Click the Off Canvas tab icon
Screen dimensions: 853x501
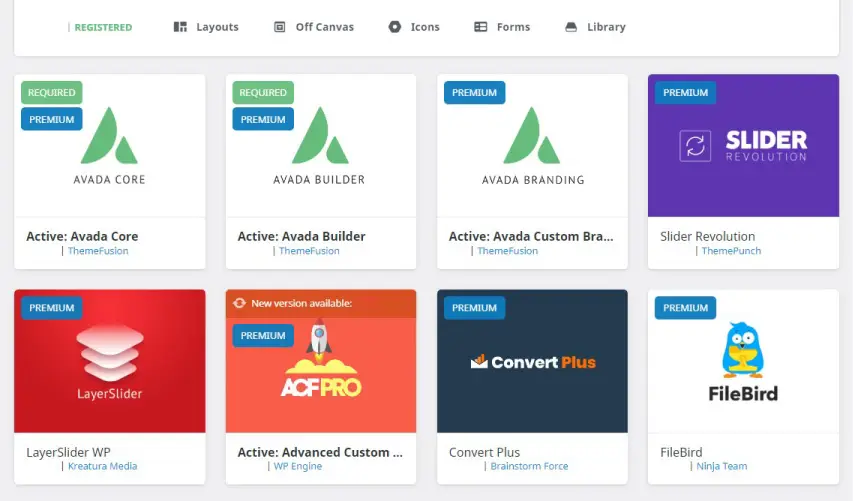point(280,27)
